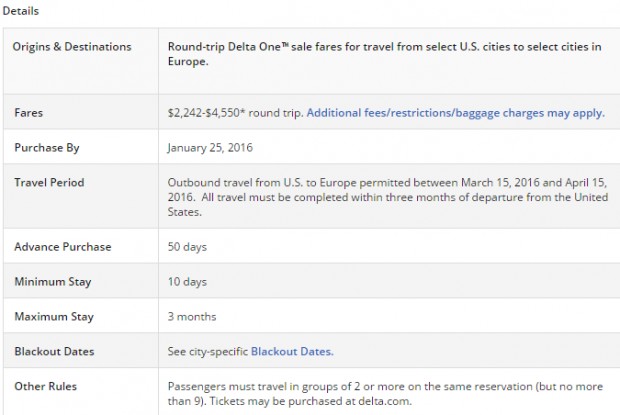Viewport: 620px width, 415px height.
Task: Click the passengers group travel rule text
Action: pyautogui.click(x=385, y=394)
